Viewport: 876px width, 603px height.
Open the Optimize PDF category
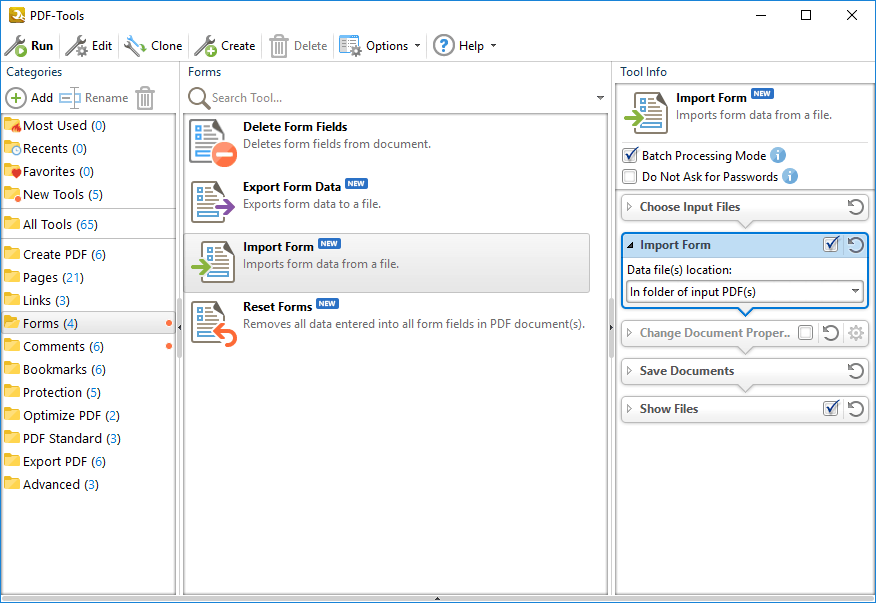pyautogui.click(x=88, y=415)
